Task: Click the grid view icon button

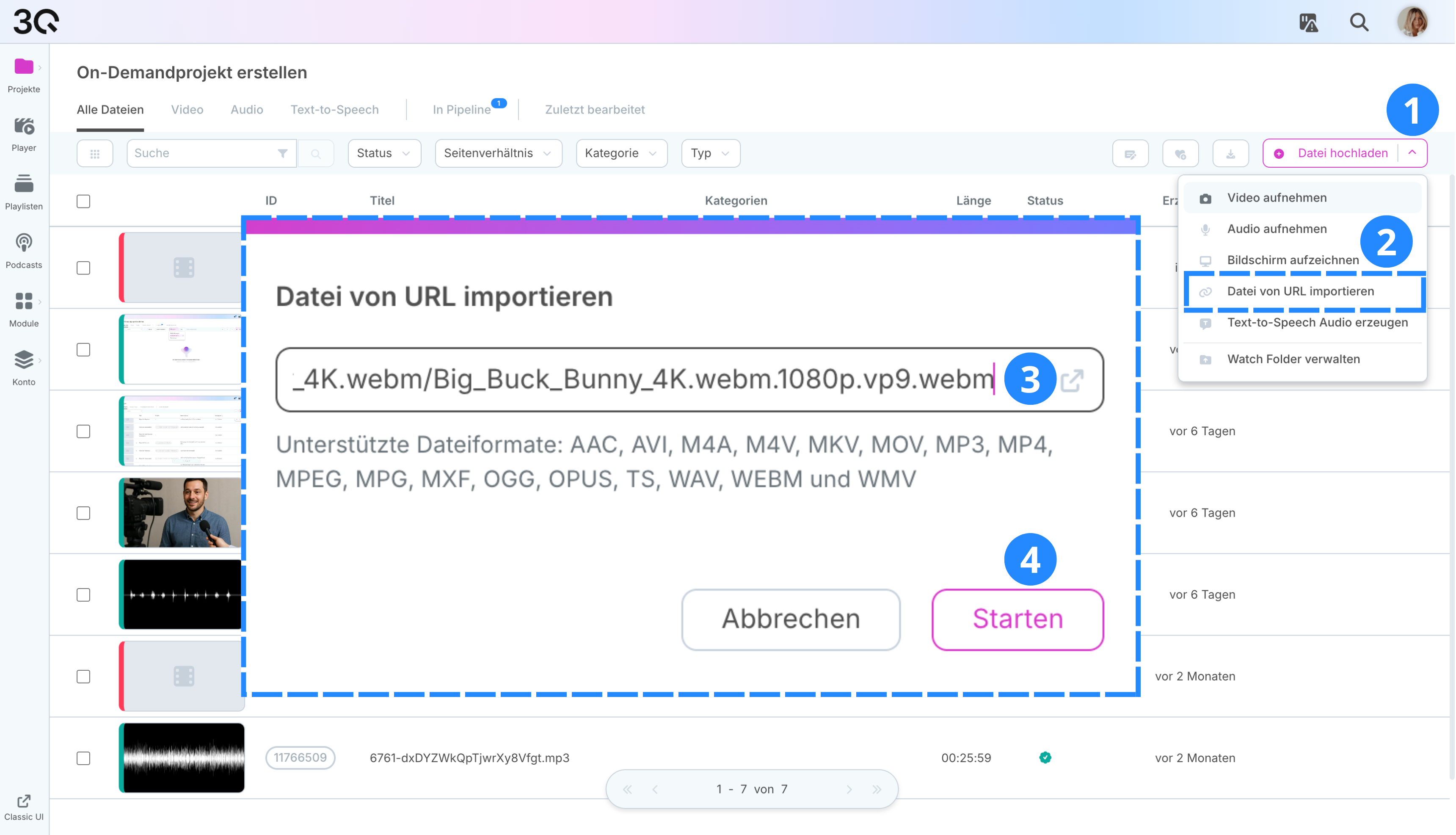Action: pyautogui.click(x=94, y=154)
